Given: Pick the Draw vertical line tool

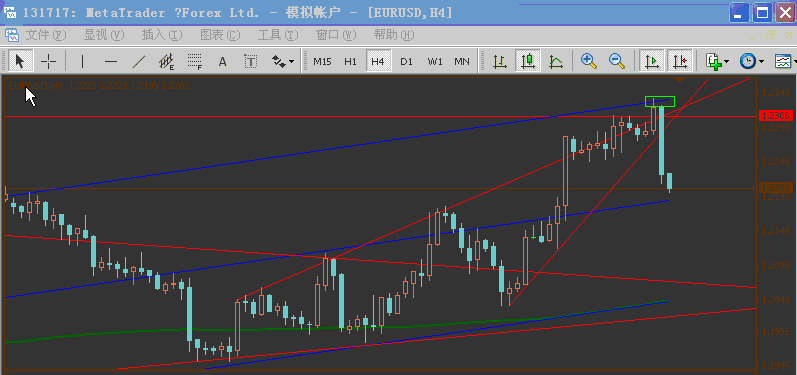Looking at the screenshot, I should click(82, 61).
